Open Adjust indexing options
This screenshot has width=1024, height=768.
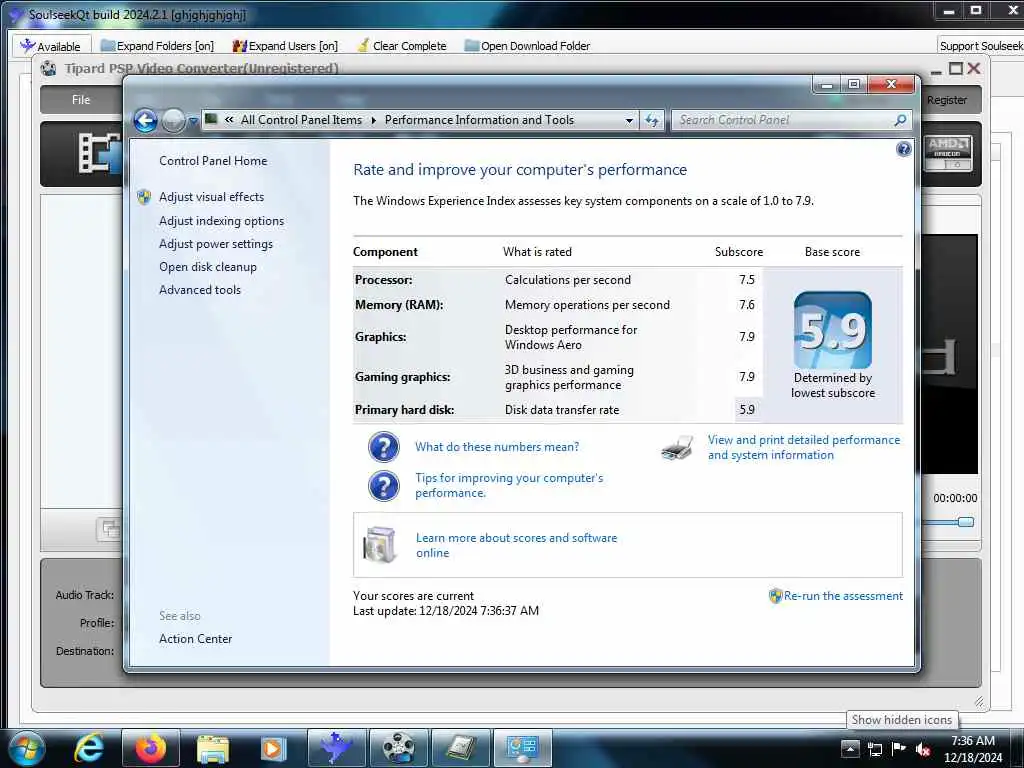(x=221, y=221)
